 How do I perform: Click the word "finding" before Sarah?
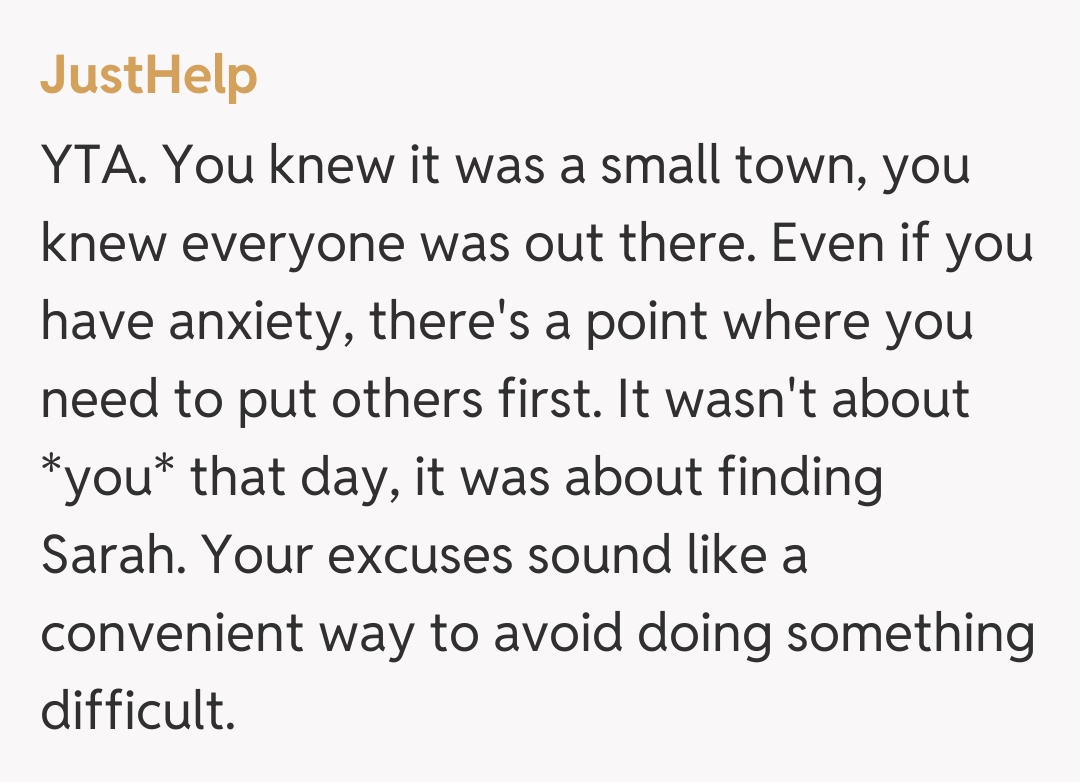[x=800, y=479]
